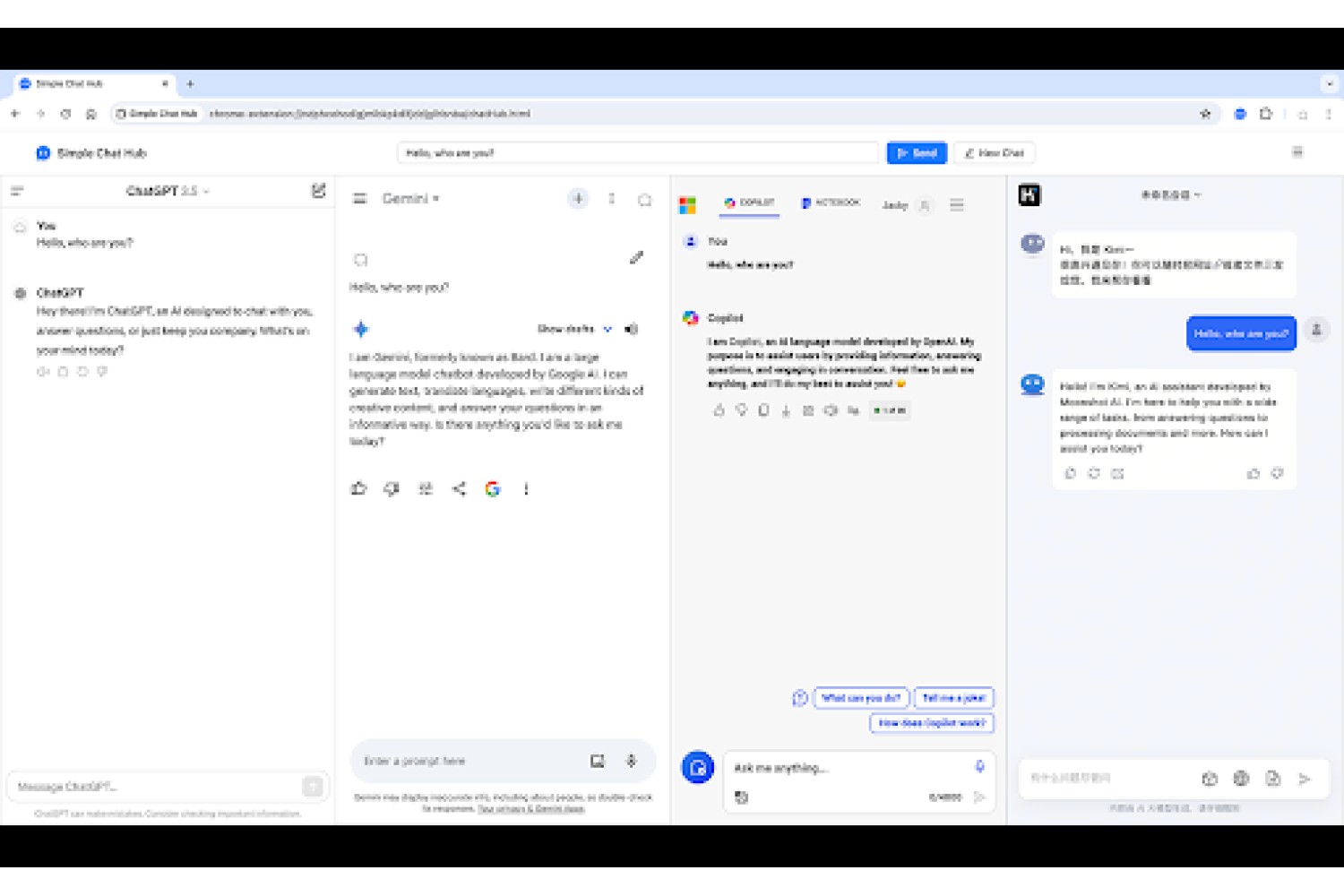The height and width of the screenshot is (896, 1344).
Task: Dislike the Copilot response
Action: [741, 410]
